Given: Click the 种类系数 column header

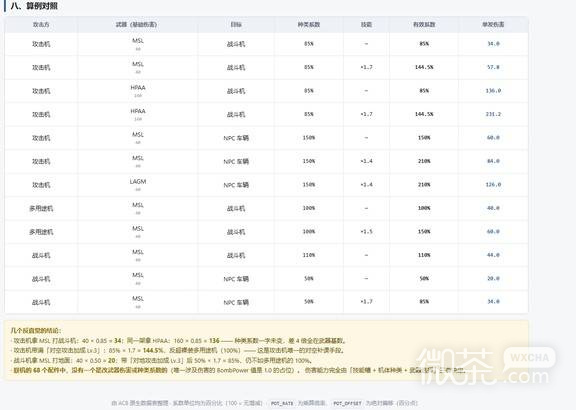Looking at the screenshot, I should tap(309, 25).
